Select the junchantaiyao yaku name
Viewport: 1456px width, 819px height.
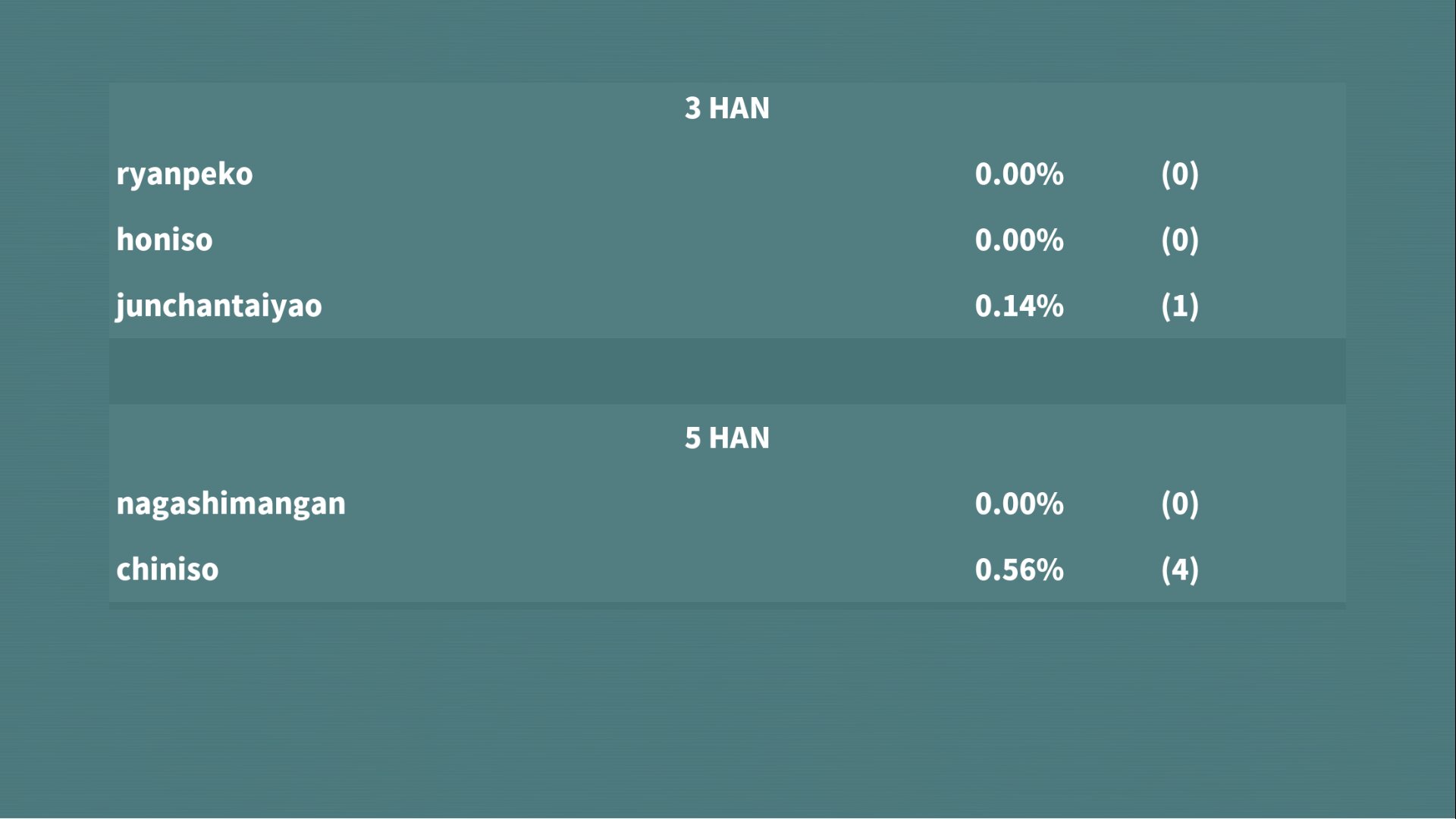[218, 306]
